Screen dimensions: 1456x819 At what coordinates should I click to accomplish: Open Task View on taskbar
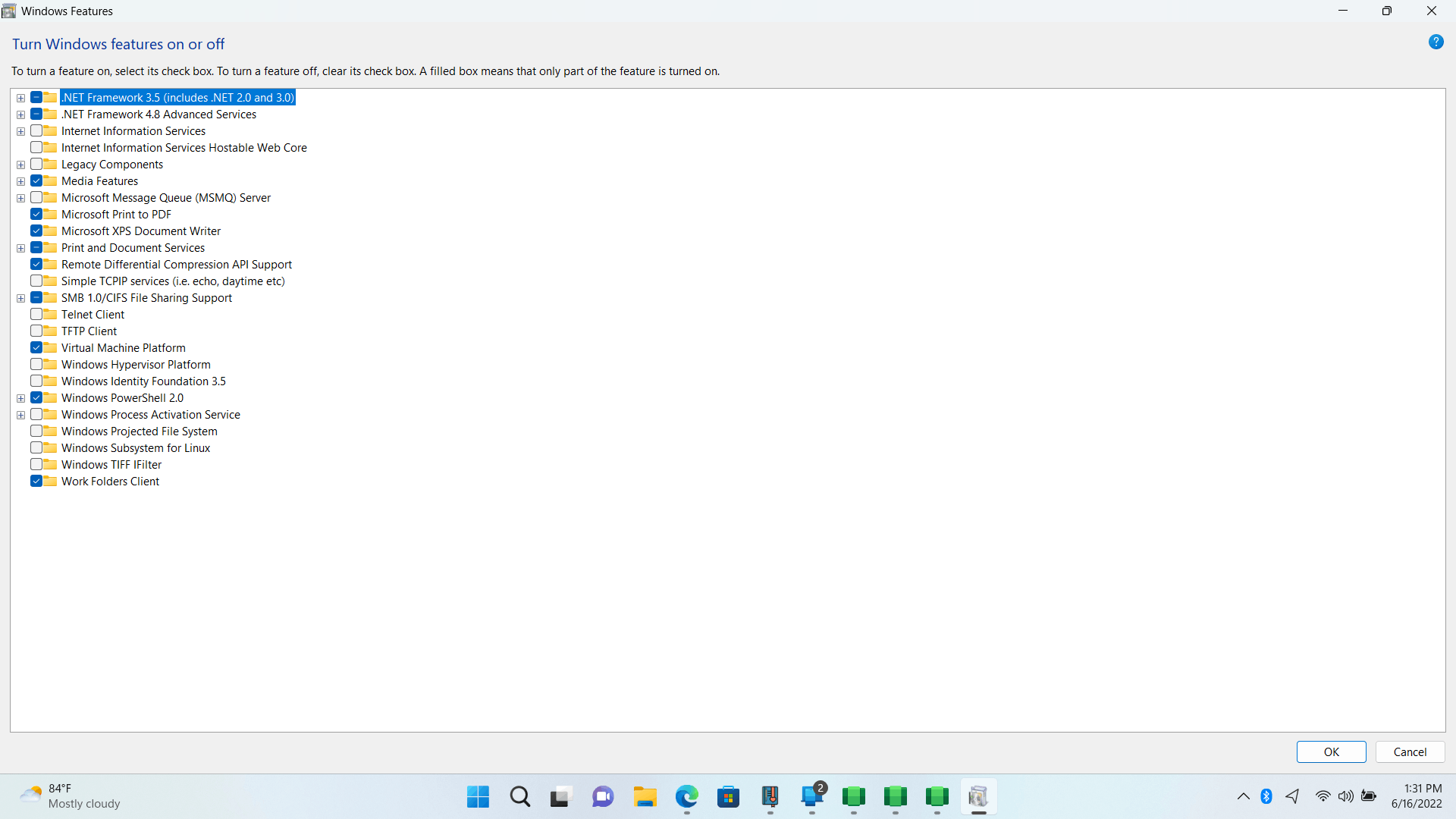point(560,797)
